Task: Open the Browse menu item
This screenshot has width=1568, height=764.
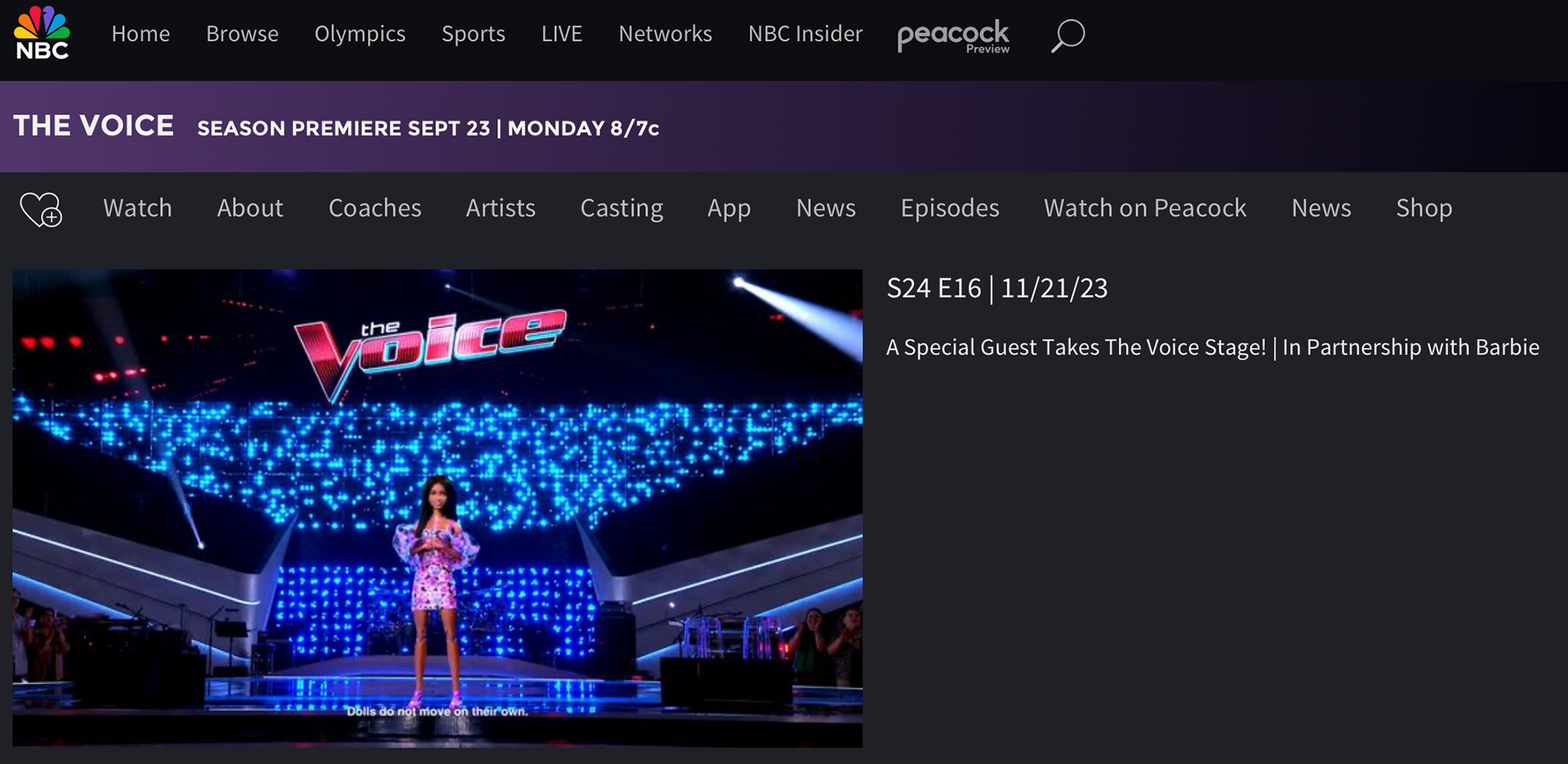Action: 242,33
